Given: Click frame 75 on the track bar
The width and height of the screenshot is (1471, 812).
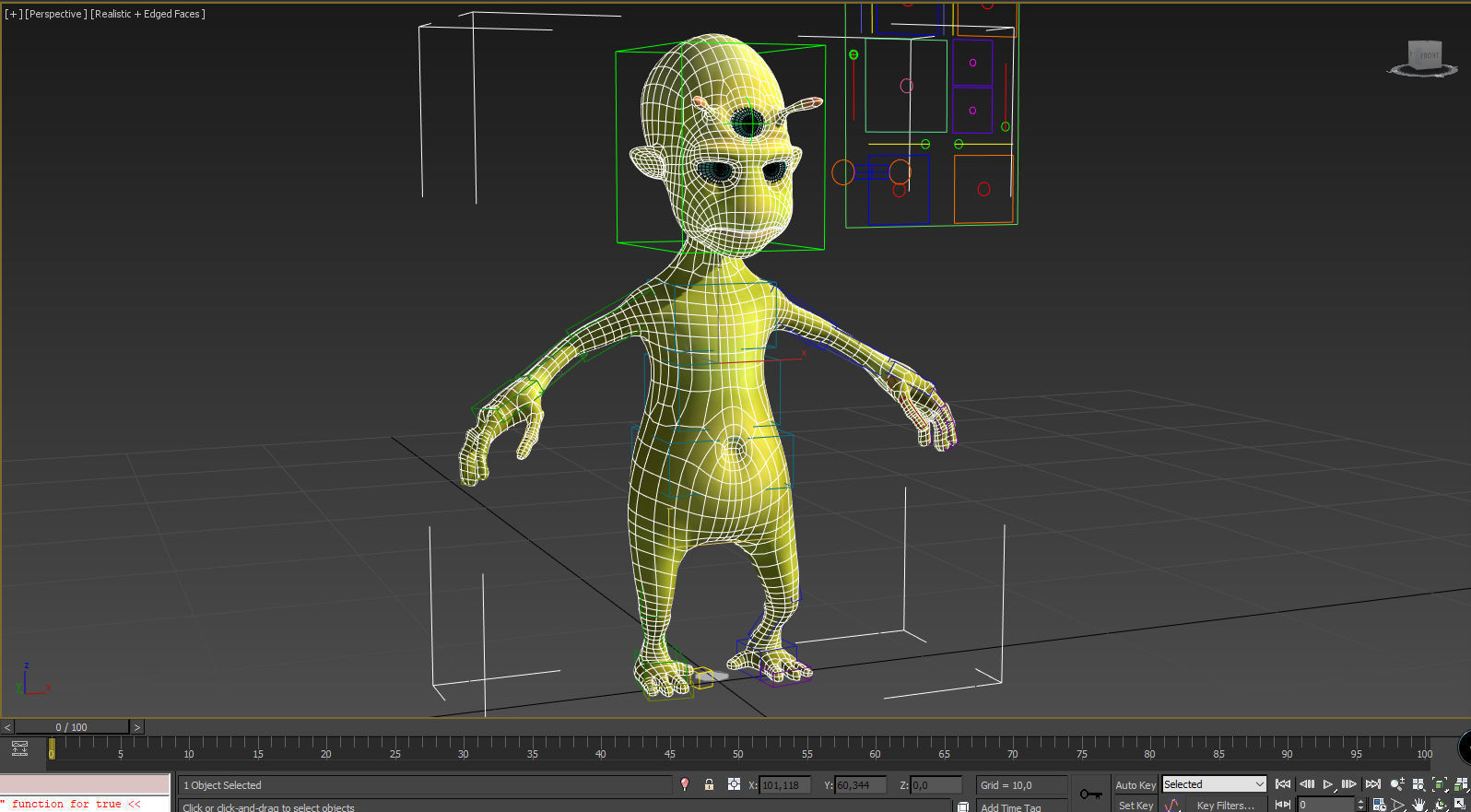Looking at the screenshot, I should (1082, 753).
